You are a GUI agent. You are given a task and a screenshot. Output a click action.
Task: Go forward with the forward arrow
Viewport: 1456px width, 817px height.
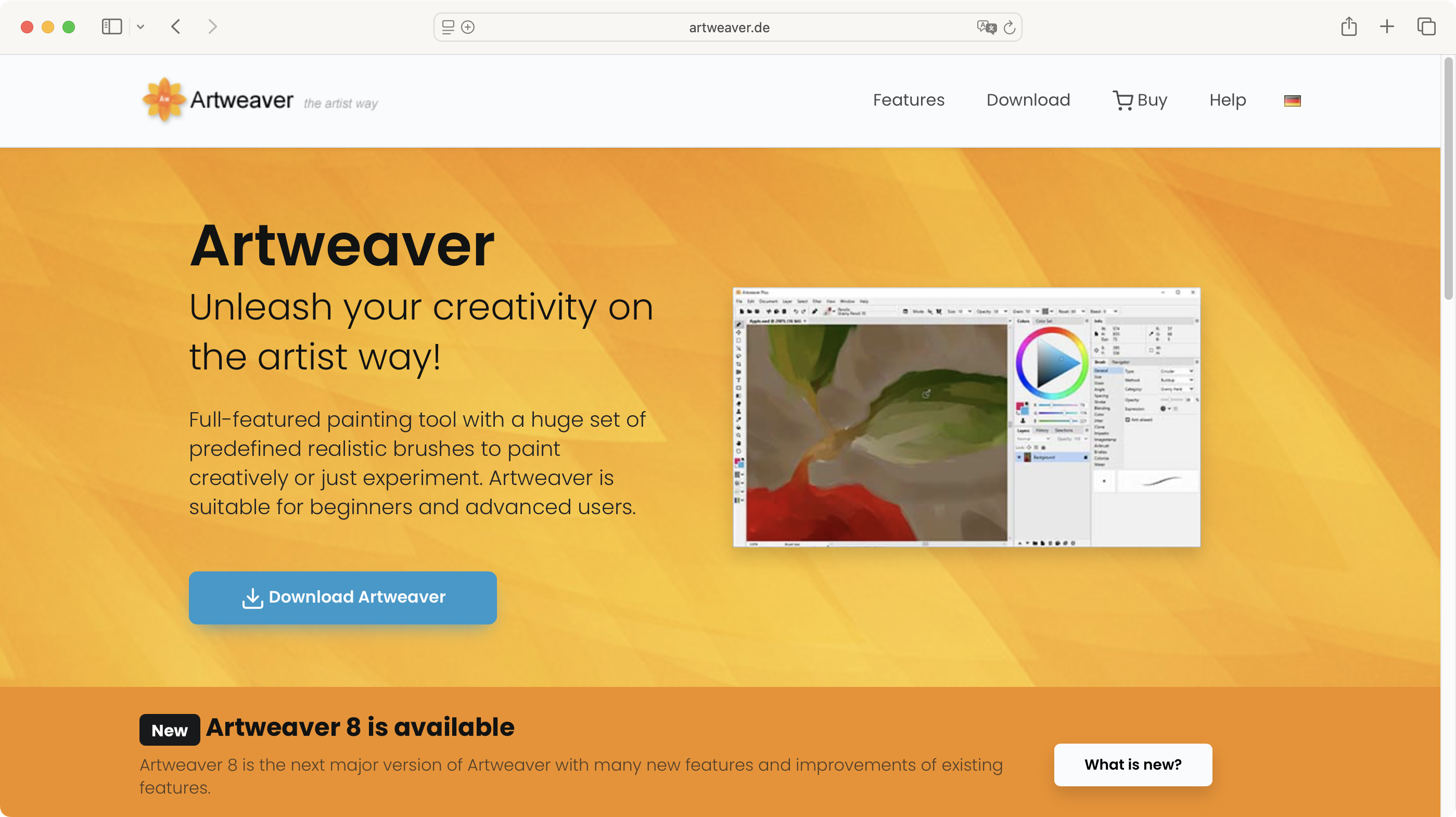click(x=212, y=27)
